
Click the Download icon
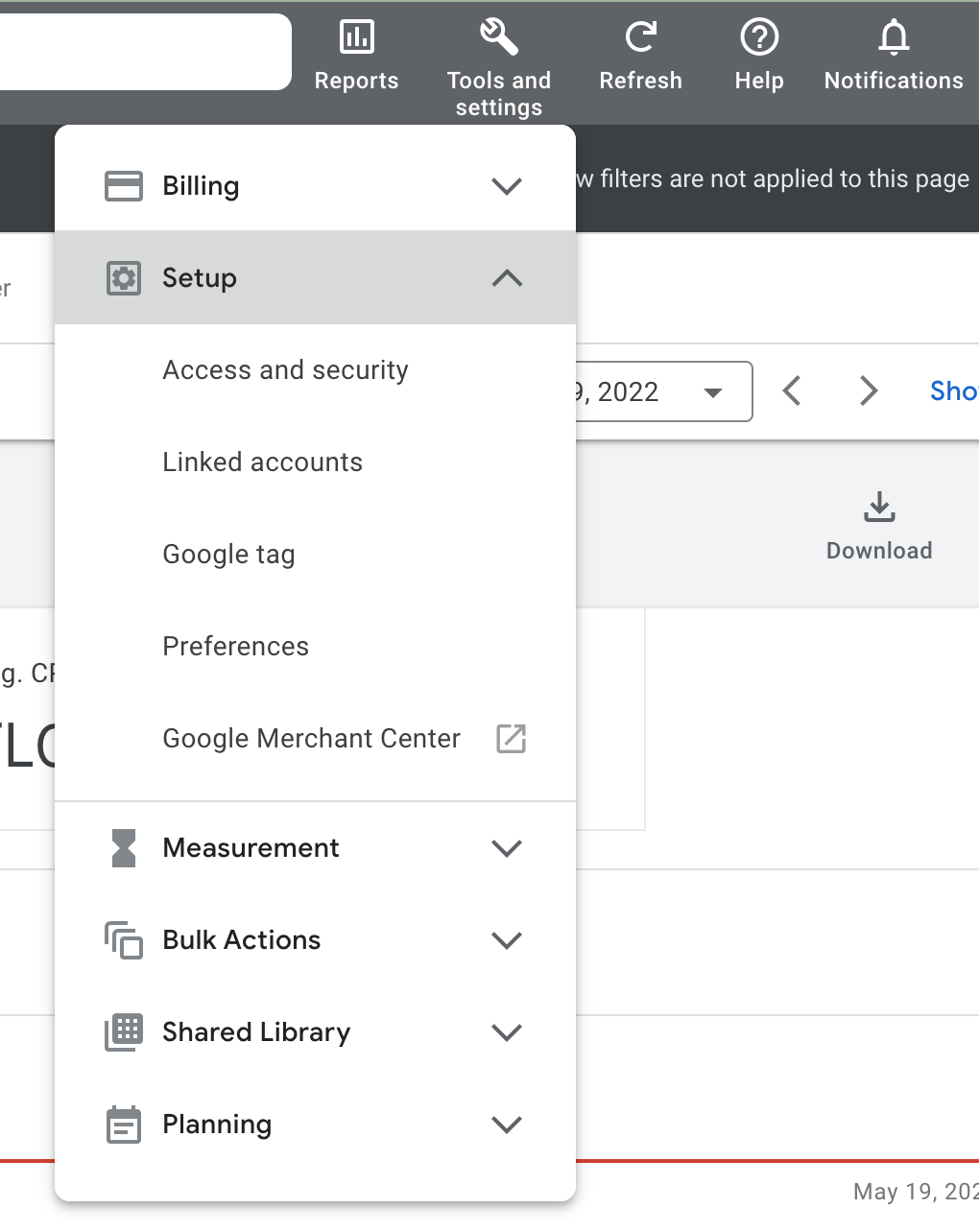point(879,508)
